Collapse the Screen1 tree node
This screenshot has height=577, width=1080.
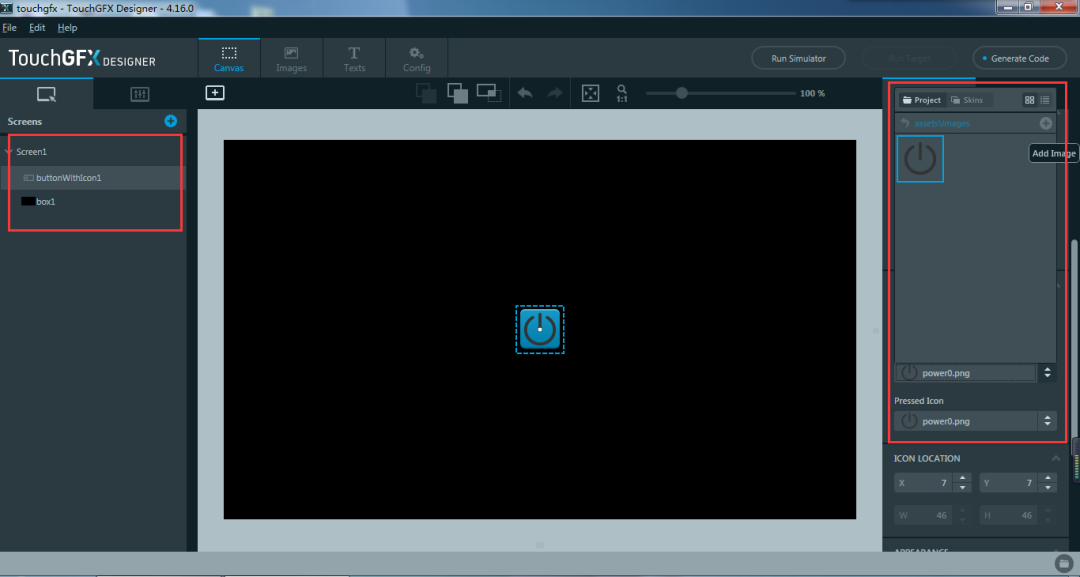[x=8, y=151]
